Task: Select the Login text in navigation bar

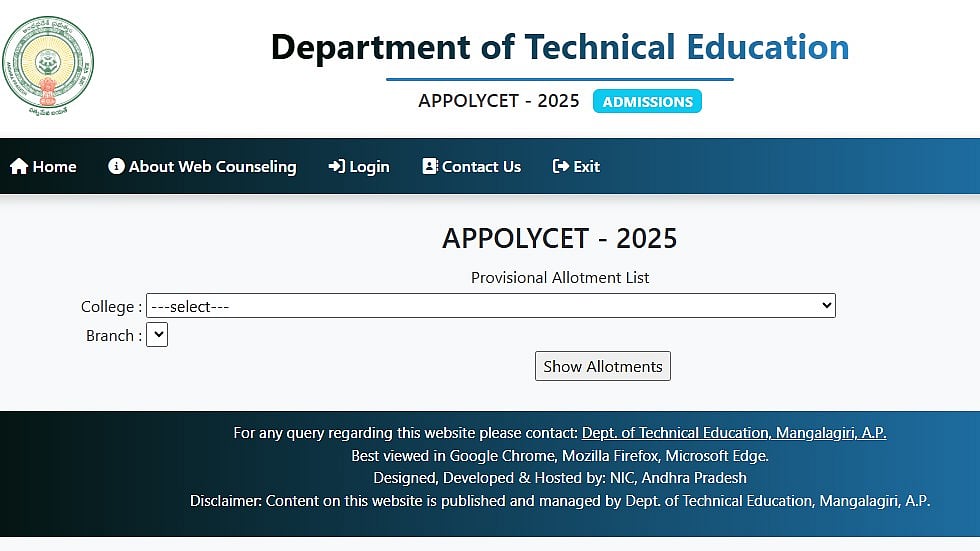Action: (x=369, y=167)
